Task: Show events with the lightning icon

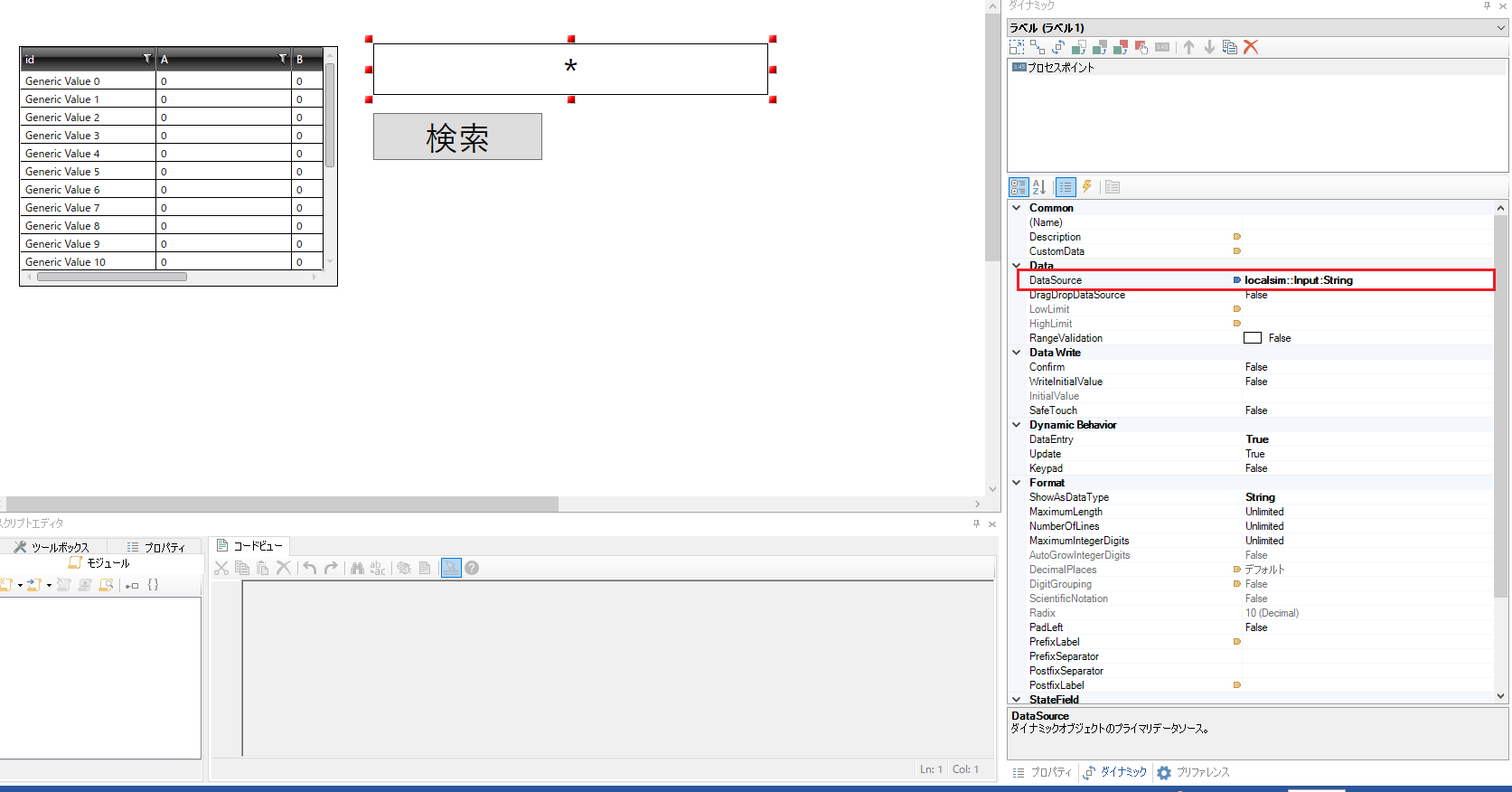Action: click(1087, 187)
